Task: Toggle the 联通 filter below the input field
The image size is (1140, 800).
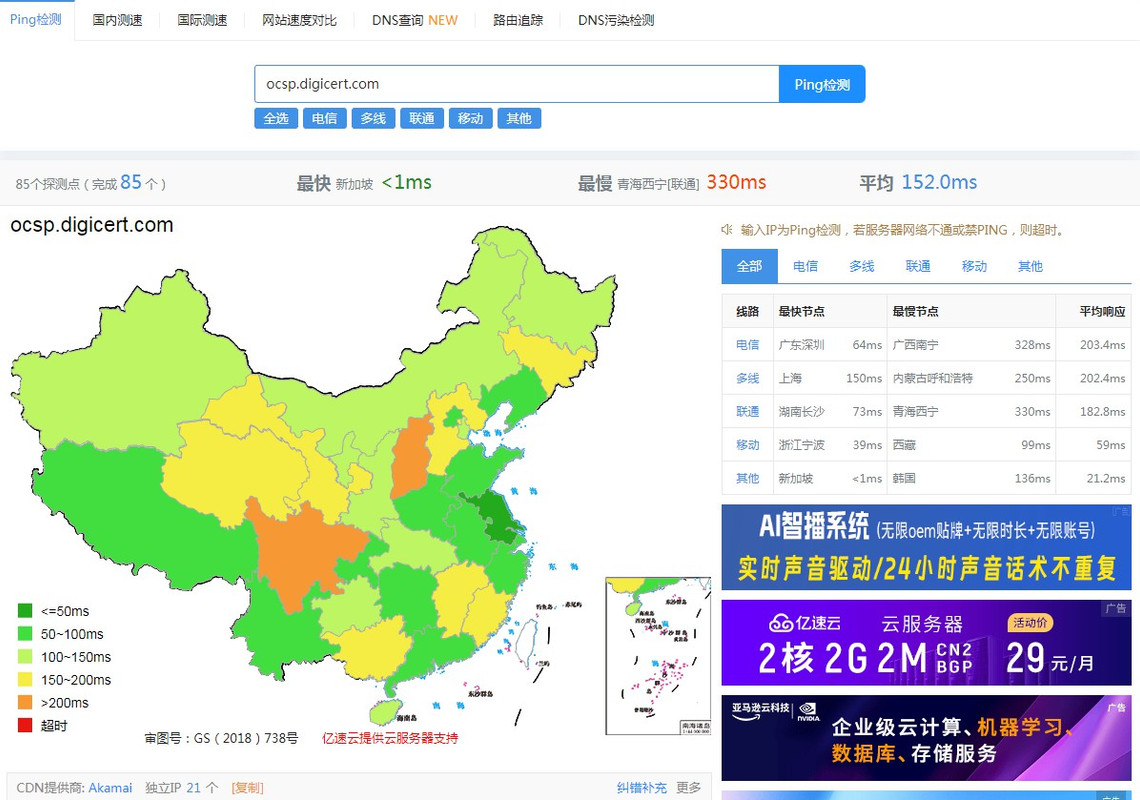Action: pyautogui.click(x=422, y=119)
